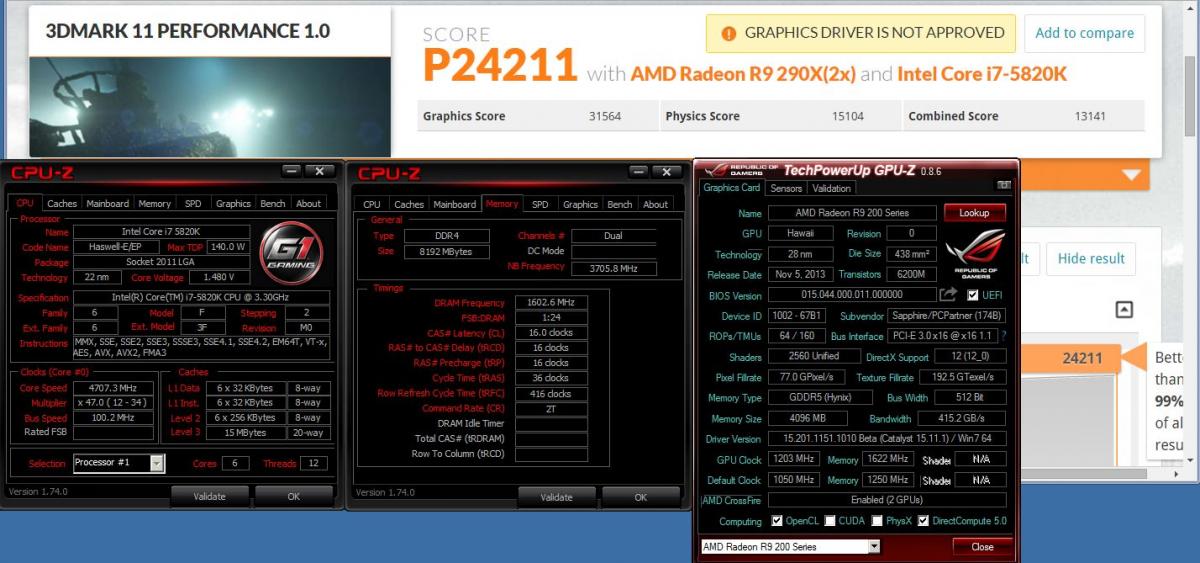Viewport: 1200px width, 563px height.
Task: Click the Graphics Score value 31564
Action: pyautogui.click(x=605, y=116)
